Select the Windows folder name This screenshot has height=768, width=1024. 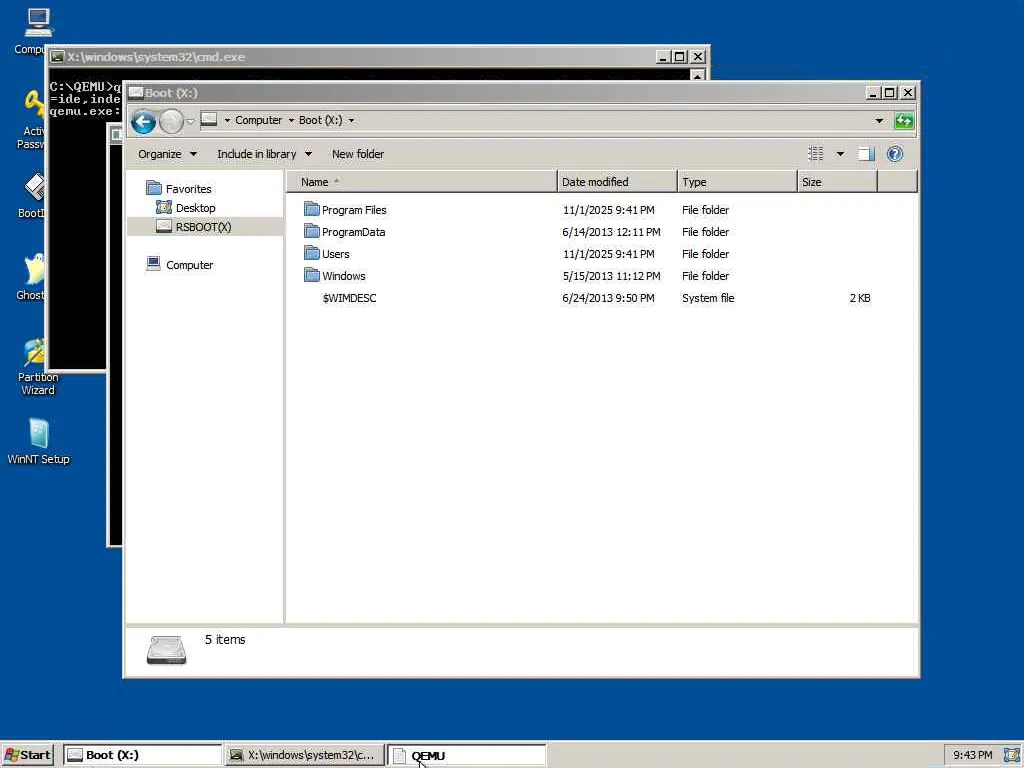point(344,276)
